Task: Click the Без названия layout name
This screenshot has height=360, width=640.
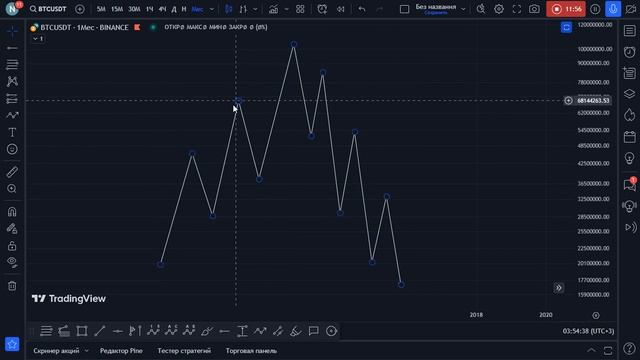Action: tap(436, 7)
